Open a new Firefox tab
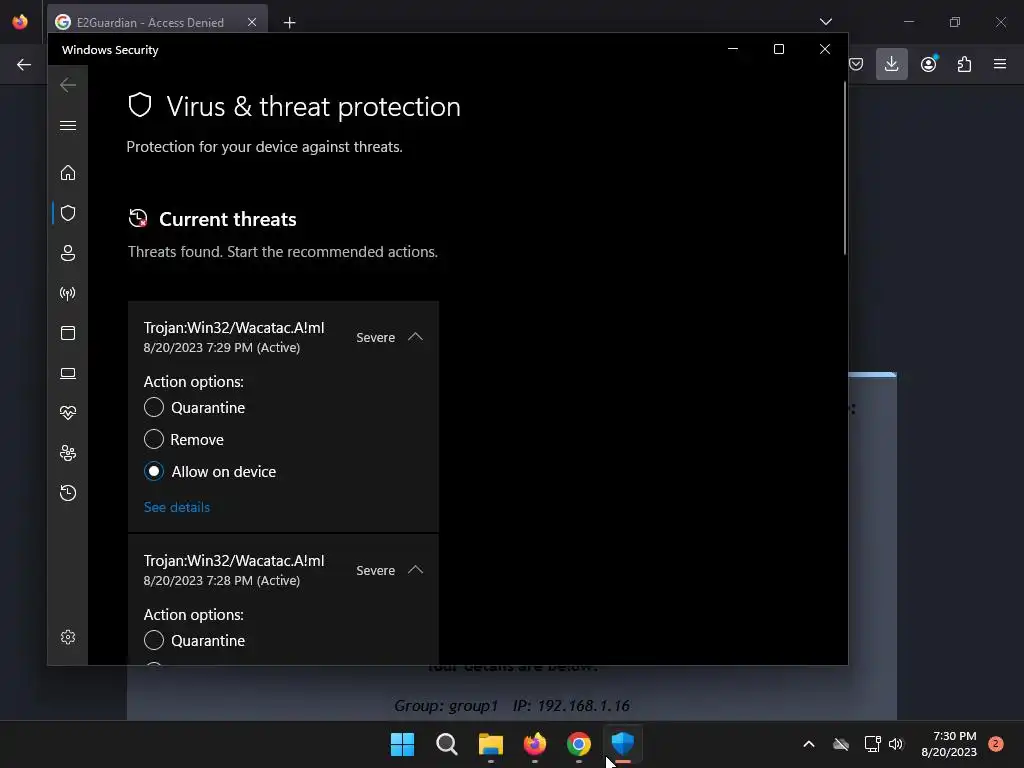1024x768 pixels. tap(289, 23)
